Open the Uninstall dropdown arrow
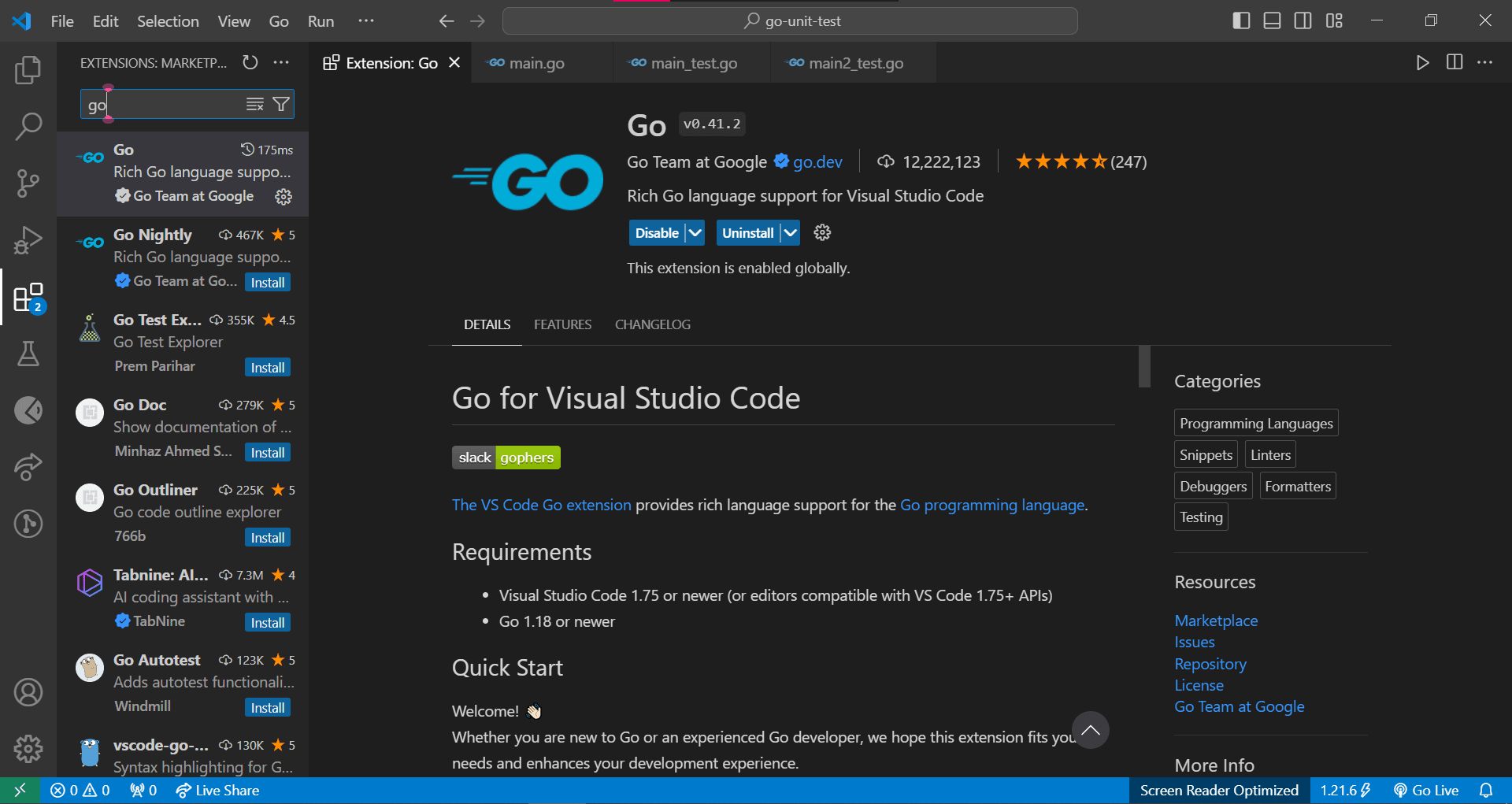Screen dimensions: 1512x804 [x=790, y=232]
